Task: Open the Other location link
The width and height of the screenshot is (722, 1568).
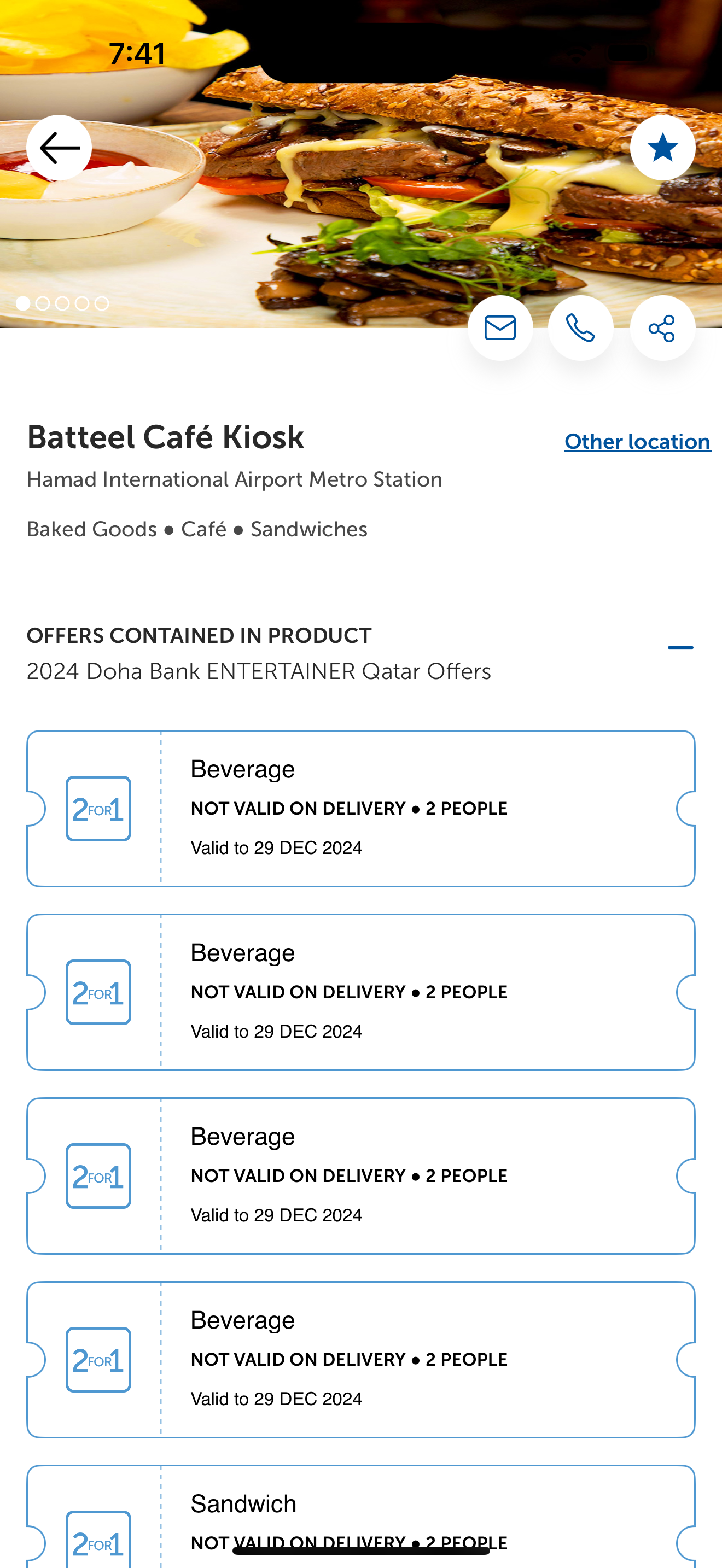Action: pyautogui.click(x=637, y=441)
